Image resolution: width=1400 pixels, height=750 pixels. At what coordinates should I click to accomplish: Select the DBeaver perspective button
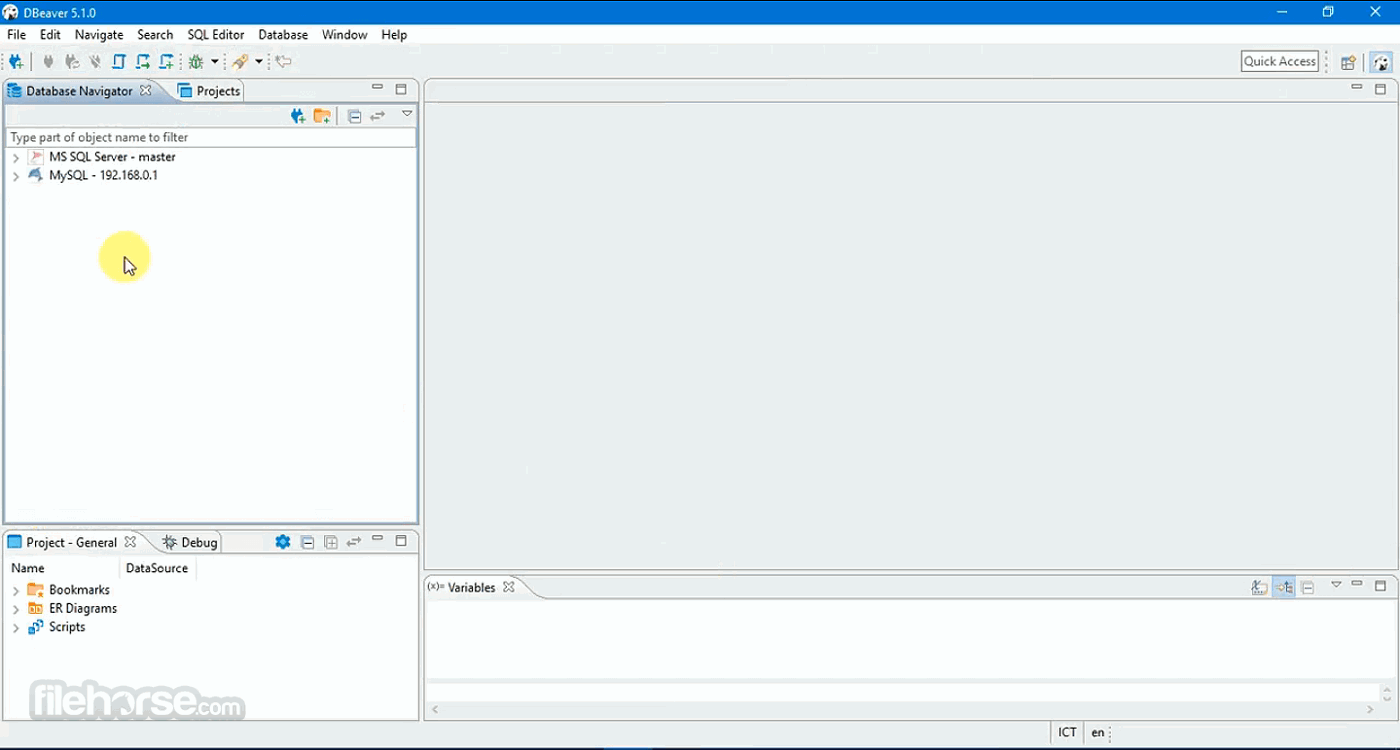pyautogui.click(x=1381, y=62)
